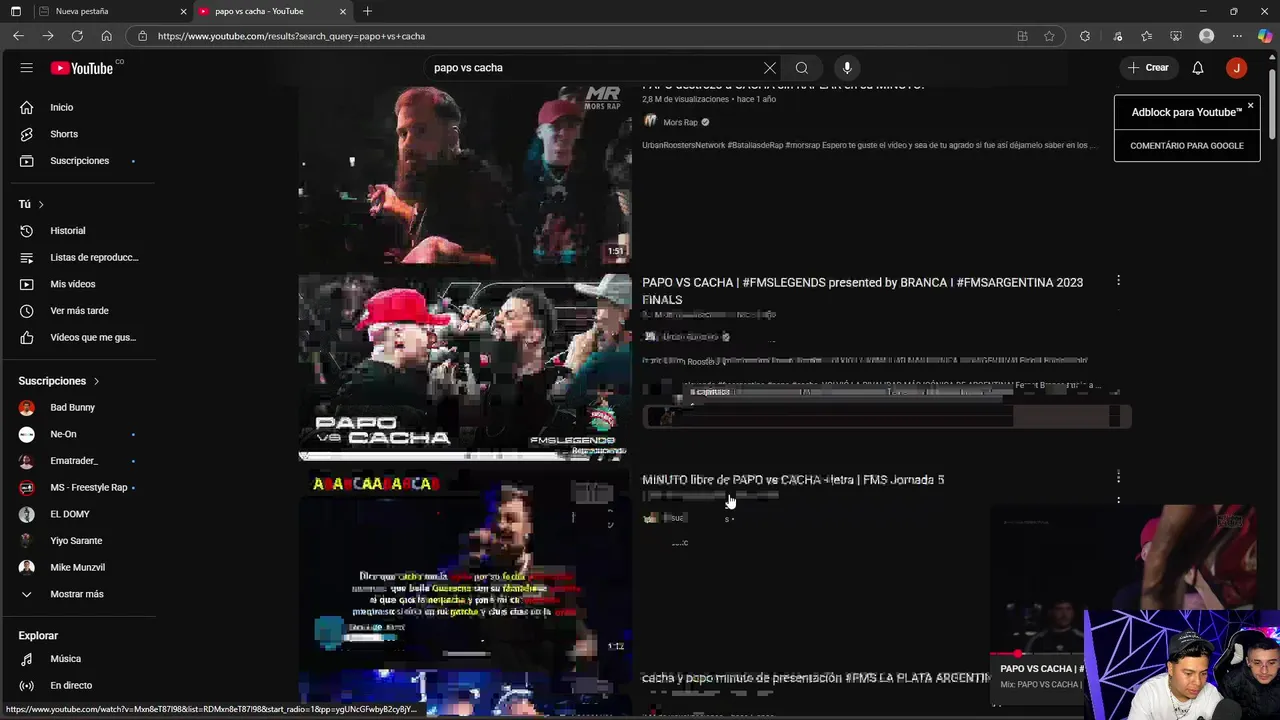
Task: Click the magnifier search button
Action: (802, 68)
